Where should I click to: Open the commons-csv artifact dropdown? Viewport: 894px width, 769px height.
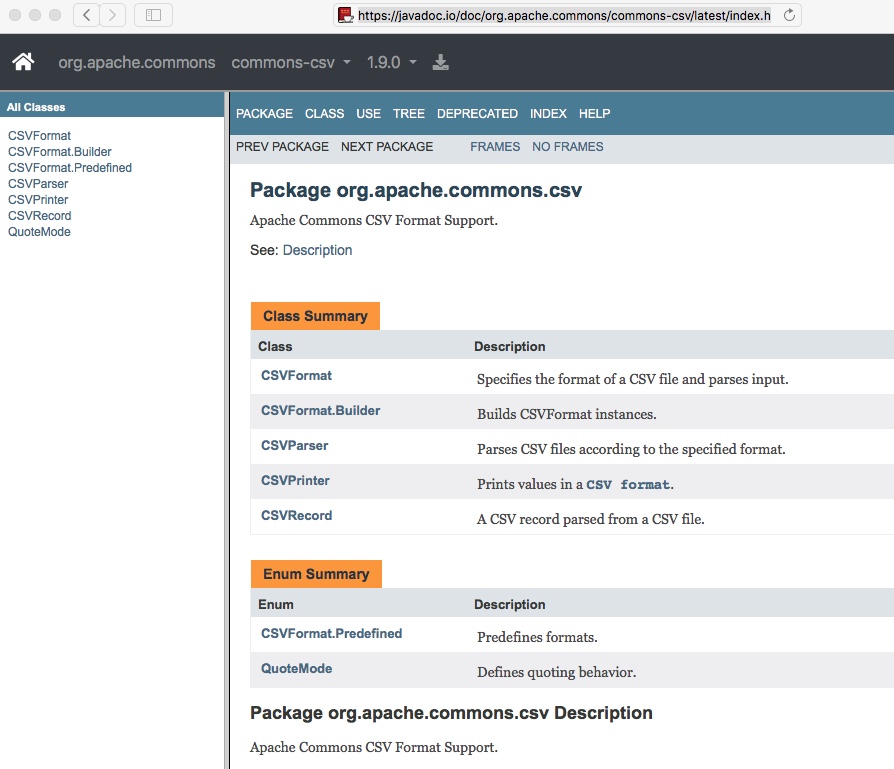click(x=291, y=62)
